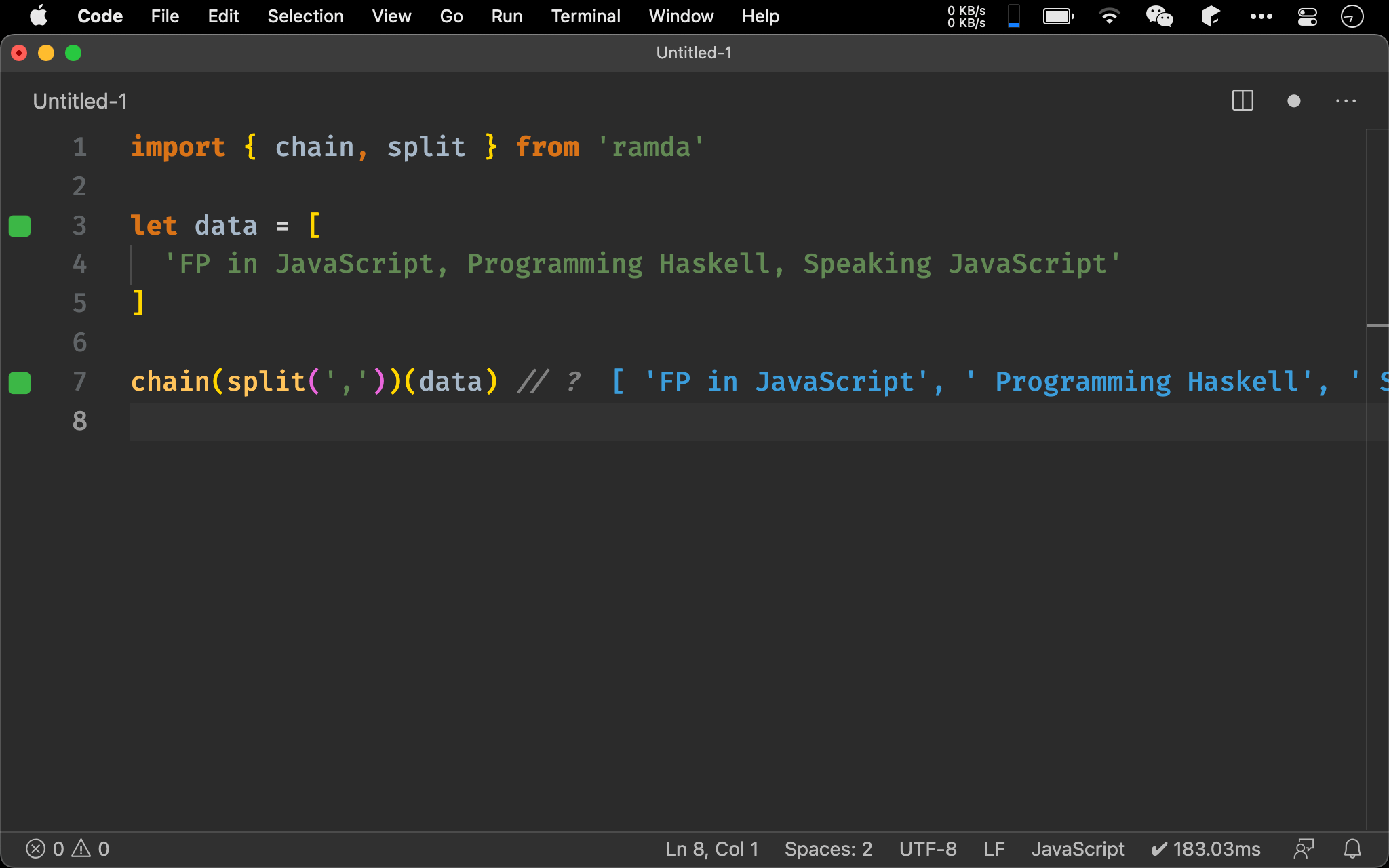
Task: Close the window with the red button
Action: 19,53
